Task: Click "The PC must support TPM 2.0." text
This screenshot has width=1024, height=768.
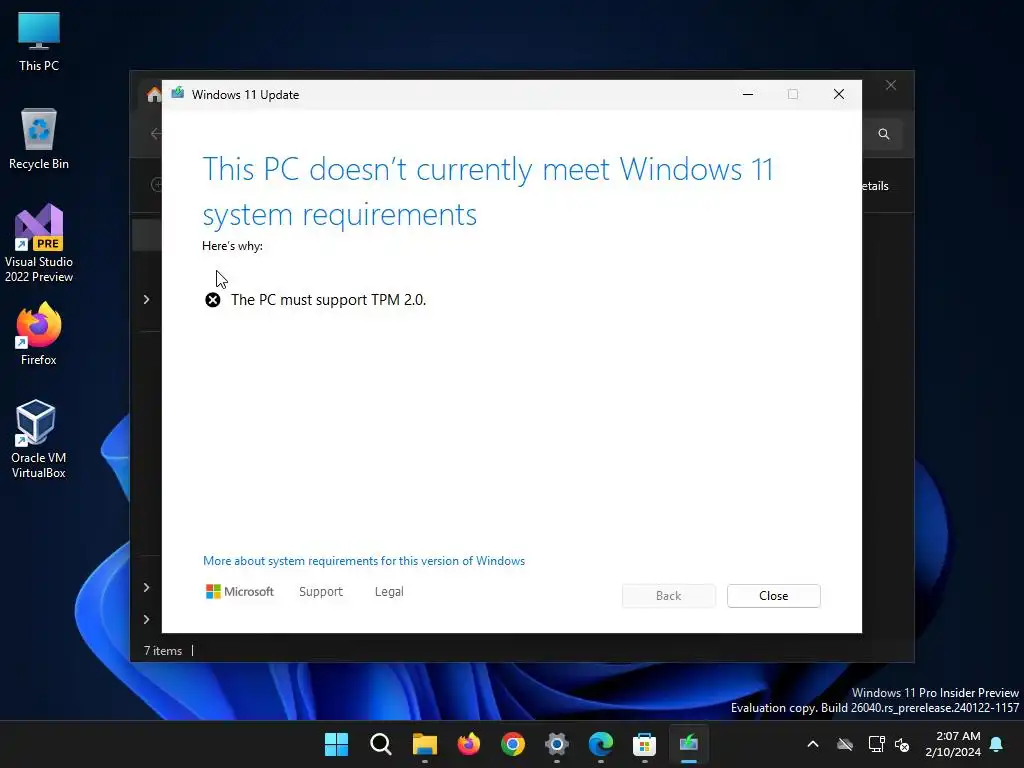Action: point(328,300)
